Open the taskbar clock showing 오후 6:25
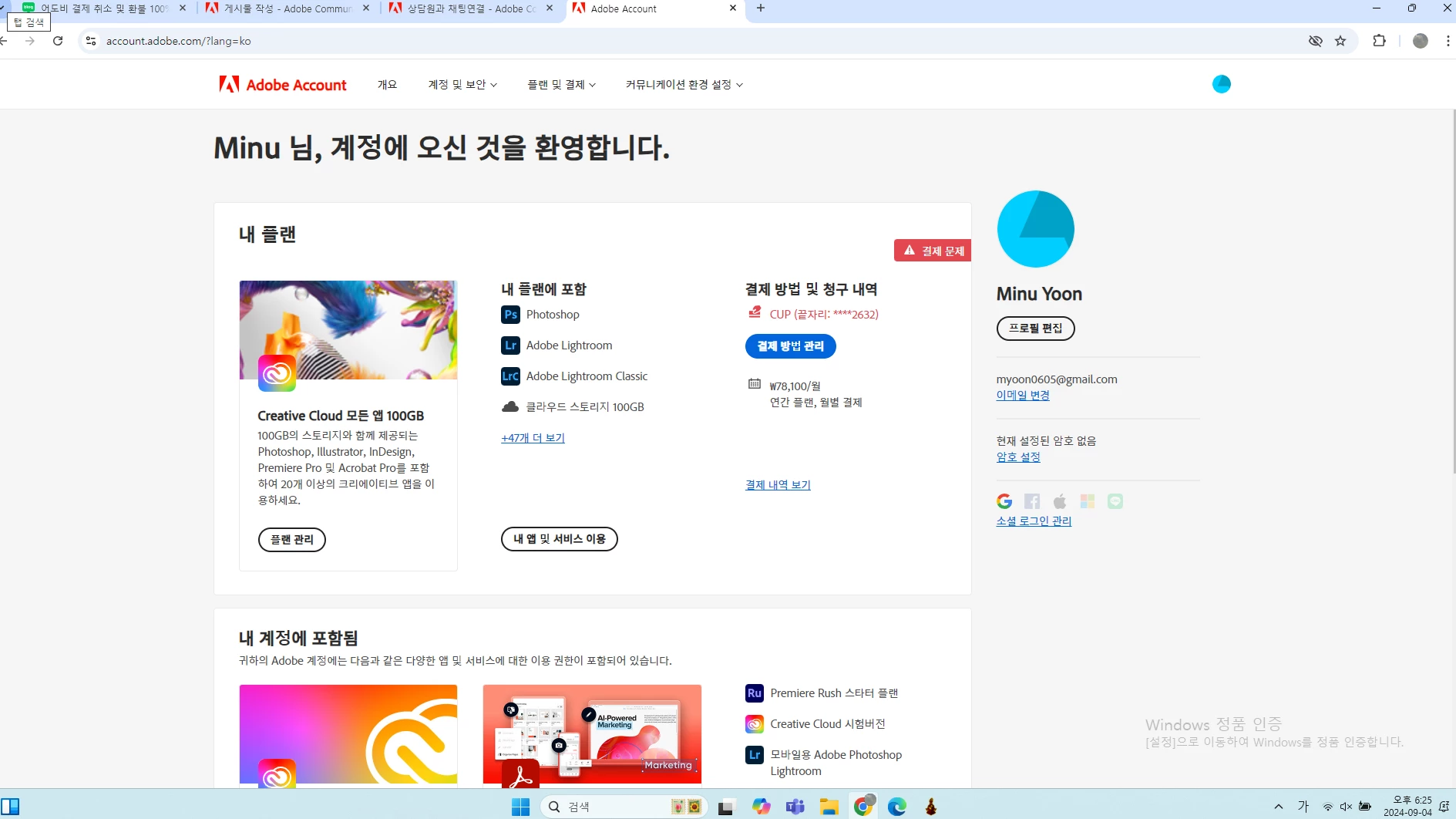 (x=1407, y=807)
